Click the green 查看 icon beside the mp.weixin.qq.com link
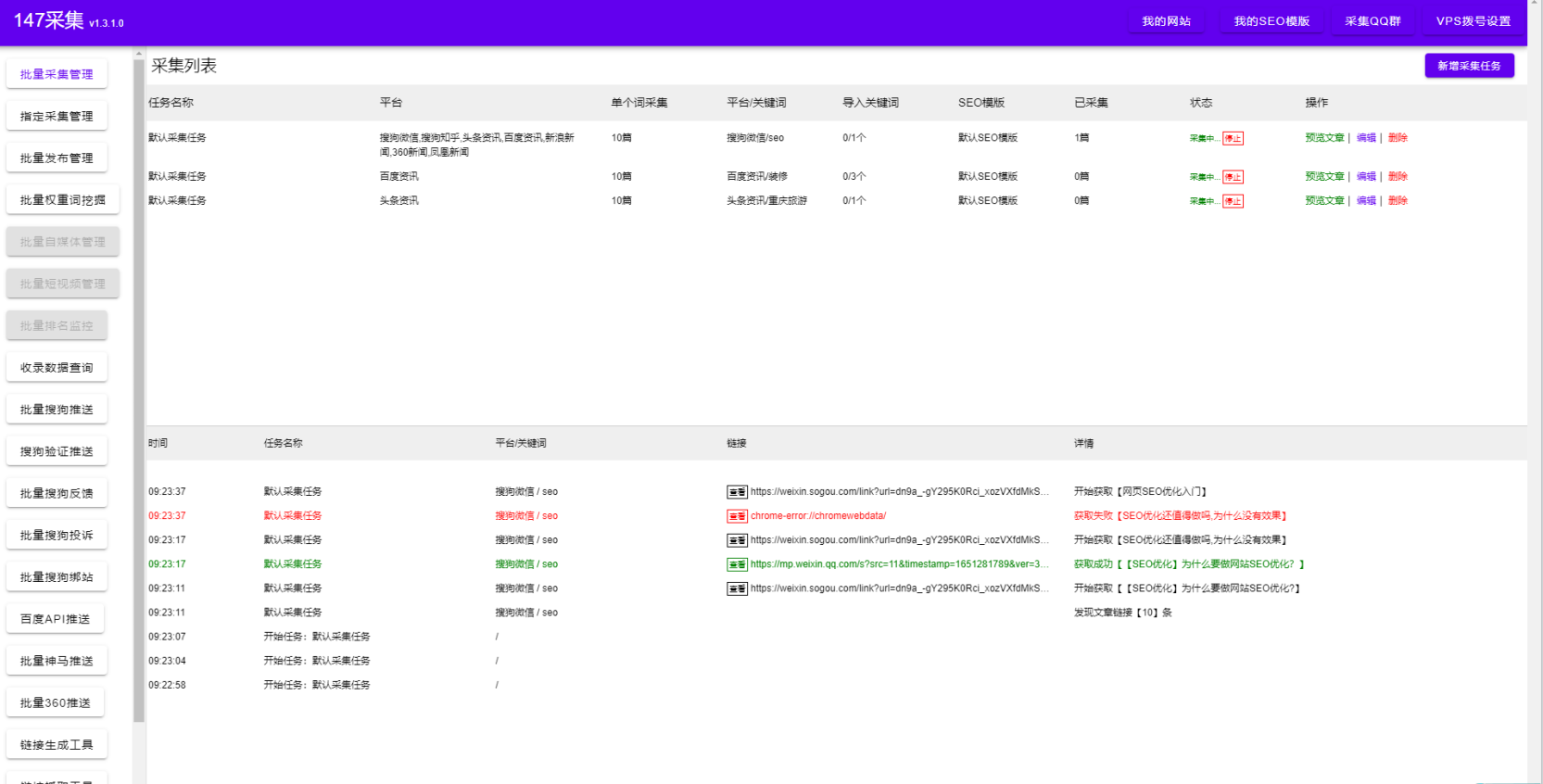 coord(737,564)
